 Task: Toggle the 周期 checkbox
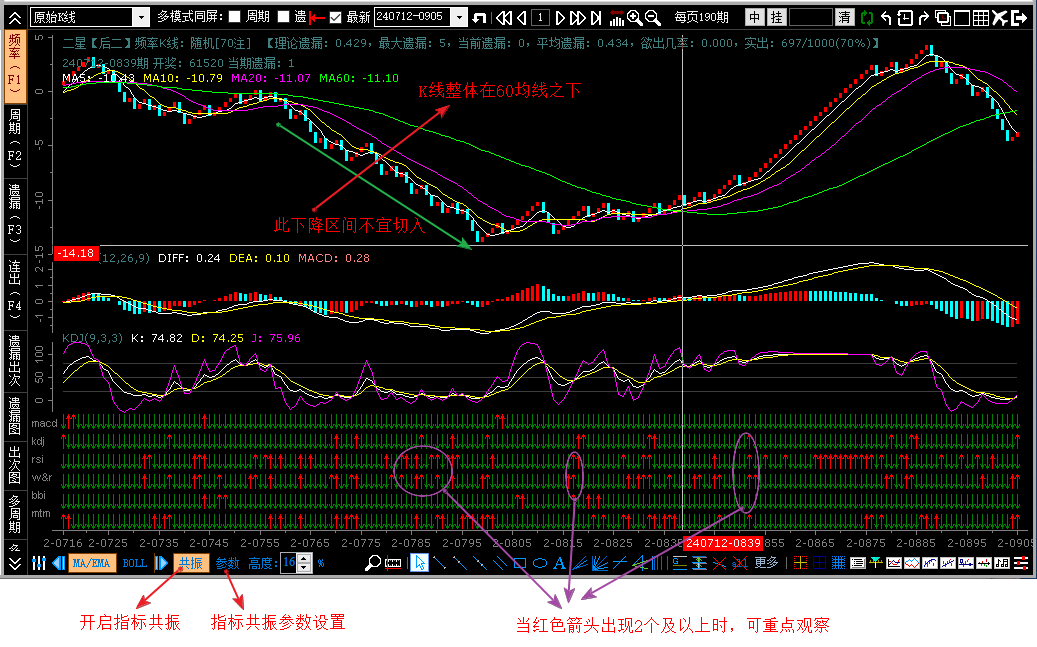(234, 17)
